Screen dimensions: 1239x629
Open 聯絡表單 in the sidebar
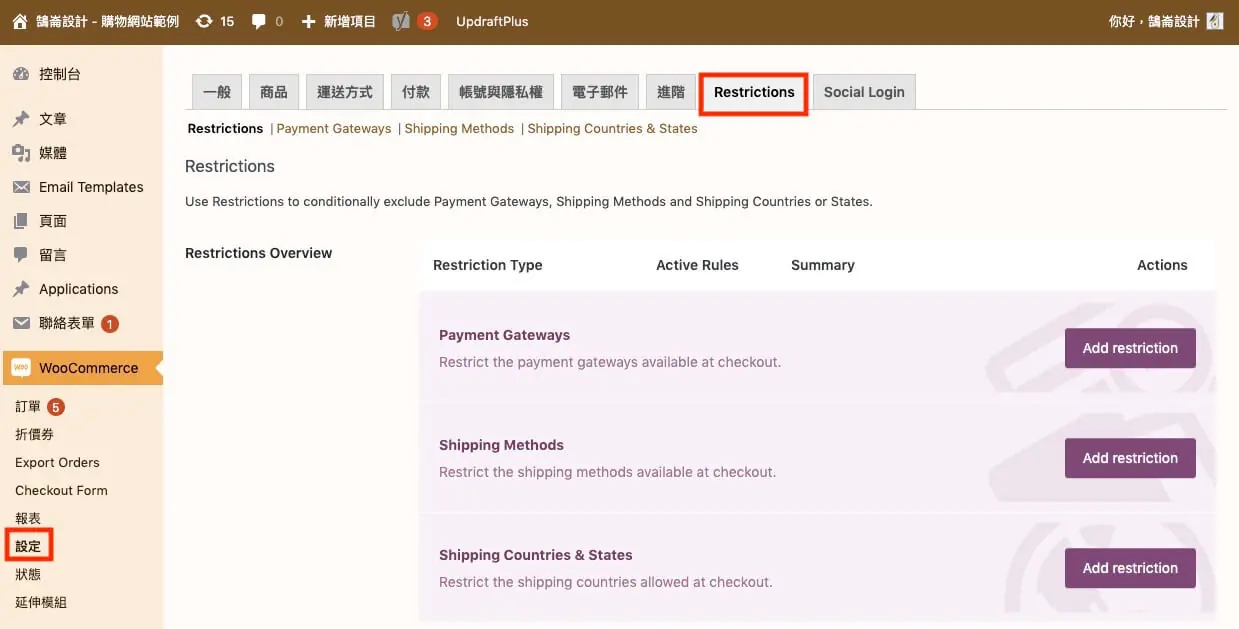pyautogui.click(x=67, y=323)
